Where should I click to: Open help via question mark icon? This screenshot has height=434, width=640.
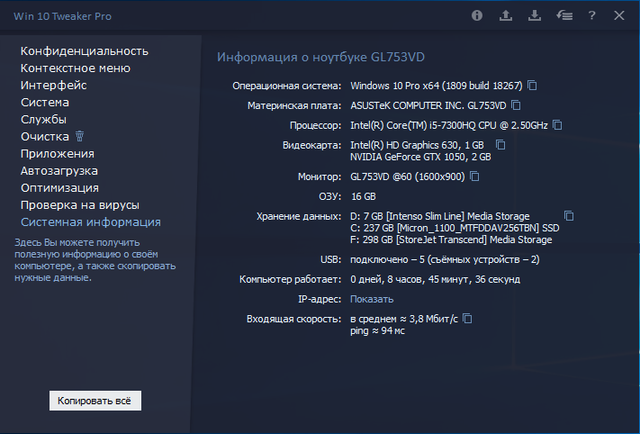click(591, 16)
